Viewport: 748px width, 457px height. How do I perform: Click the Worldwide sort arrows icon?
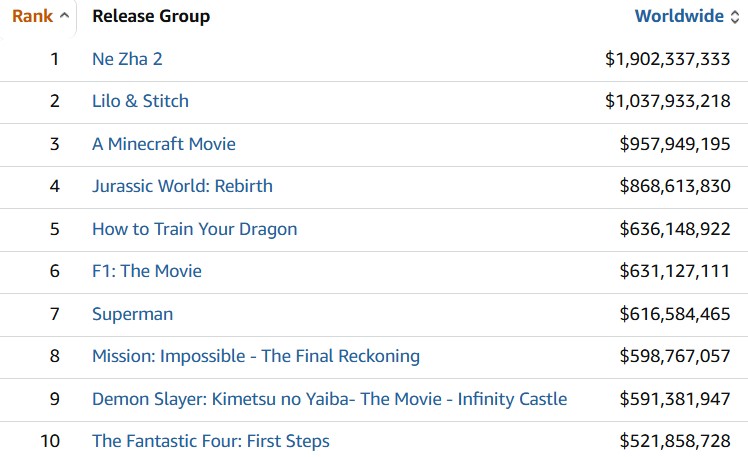[735, 16]
